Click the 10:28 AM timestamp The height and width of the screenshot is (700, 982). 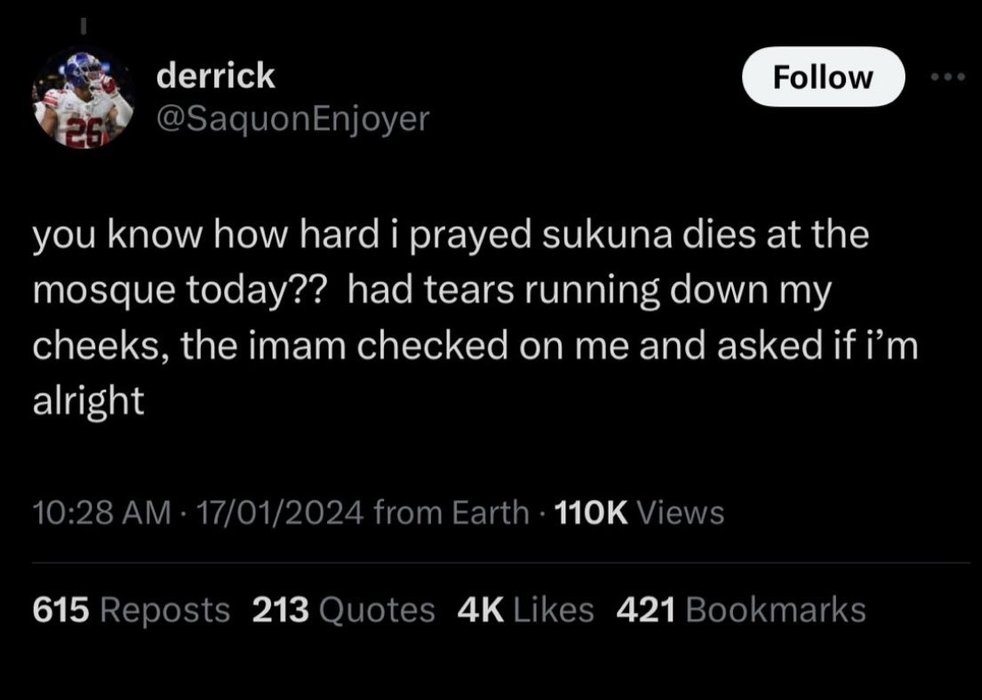coord(86,513)
